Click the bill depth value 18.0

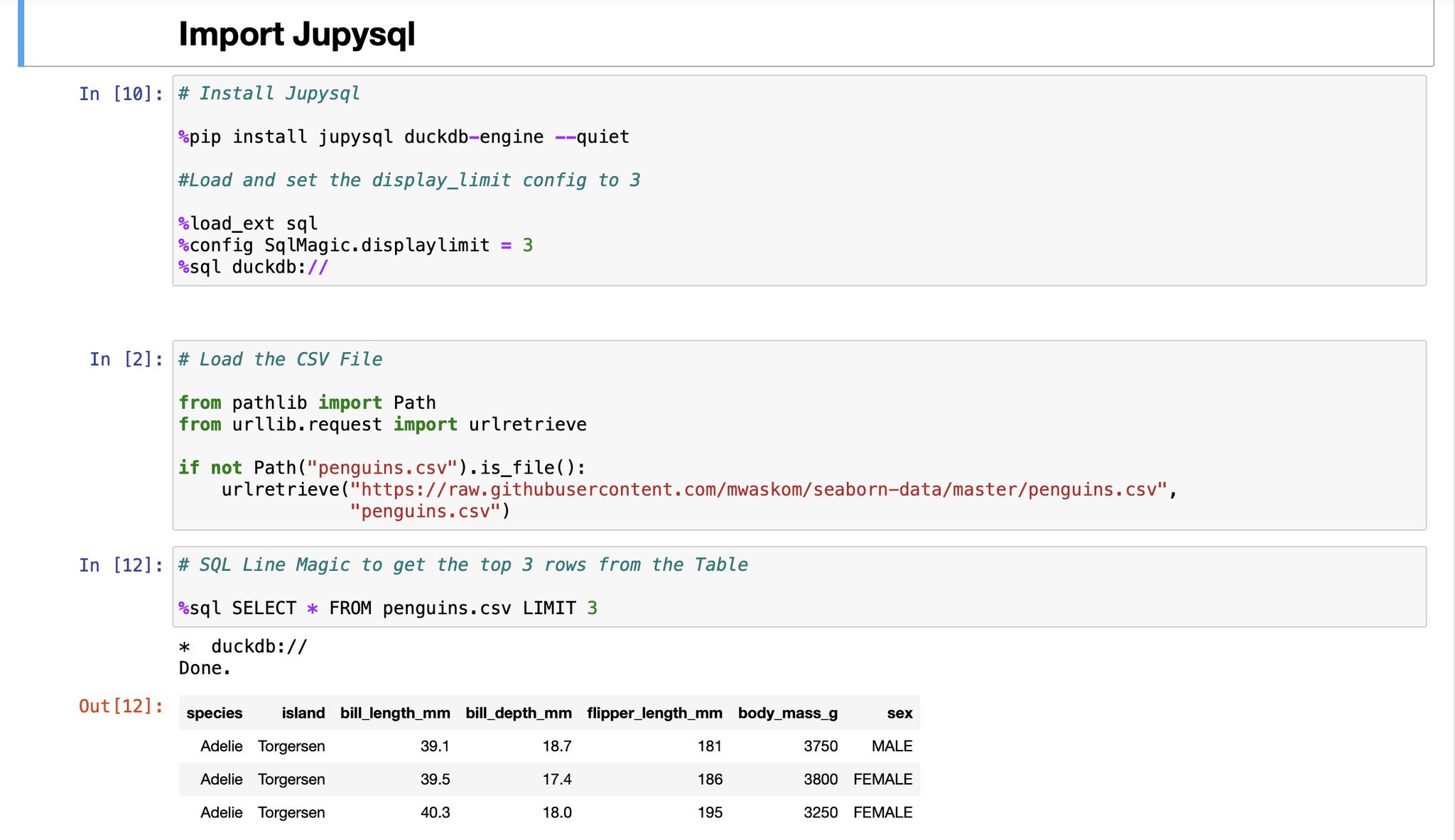point(557,812)
